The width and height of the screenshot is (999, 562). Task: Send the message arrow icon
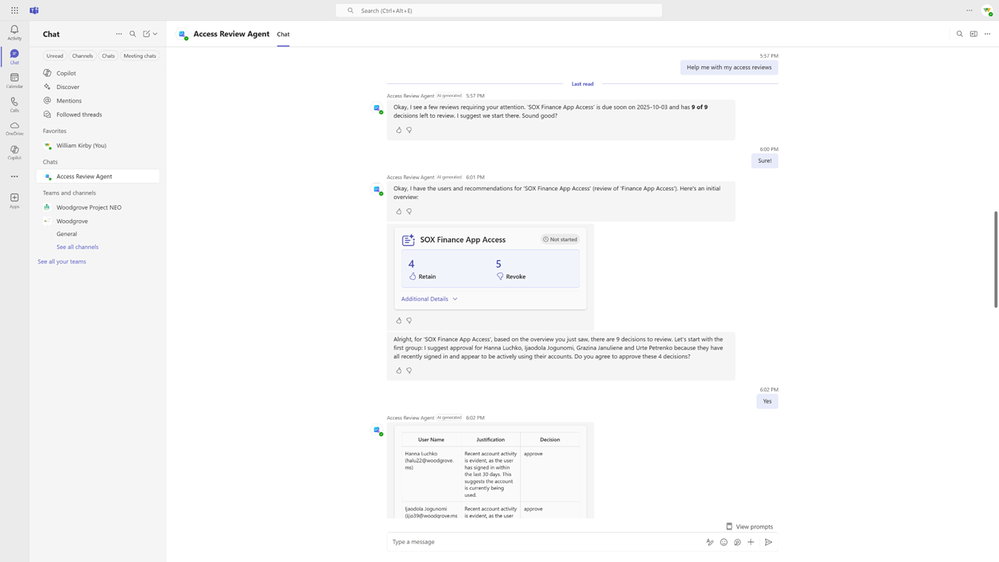point(768,542)
